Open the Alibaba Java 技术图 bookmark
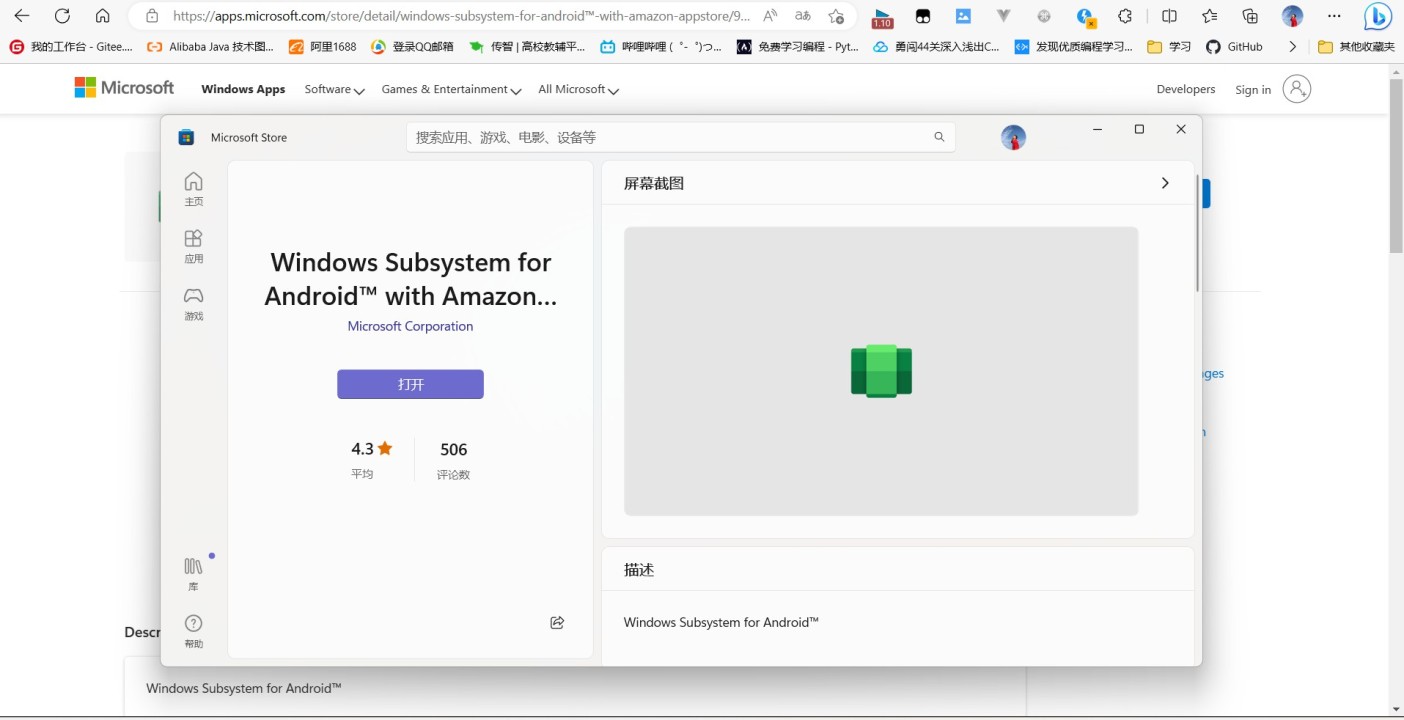1404x720 pixels. [x=210, y=46]
